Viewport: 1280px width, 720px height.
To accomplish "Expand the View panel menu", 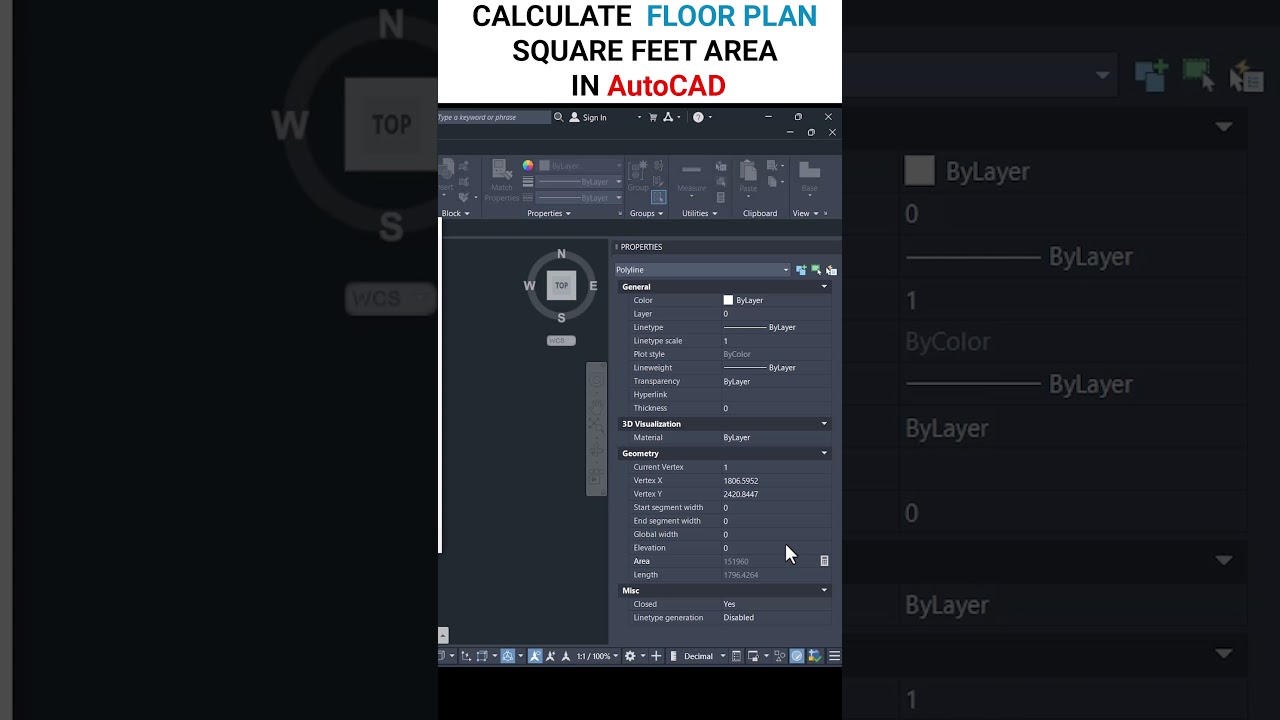I will tap(805, 213).
